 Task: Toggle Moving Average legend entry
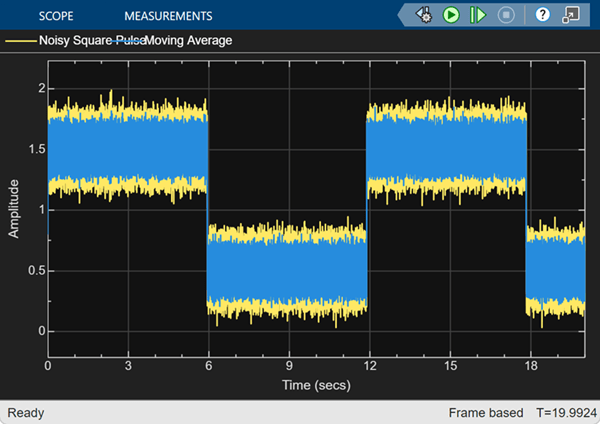click(188, 42)
